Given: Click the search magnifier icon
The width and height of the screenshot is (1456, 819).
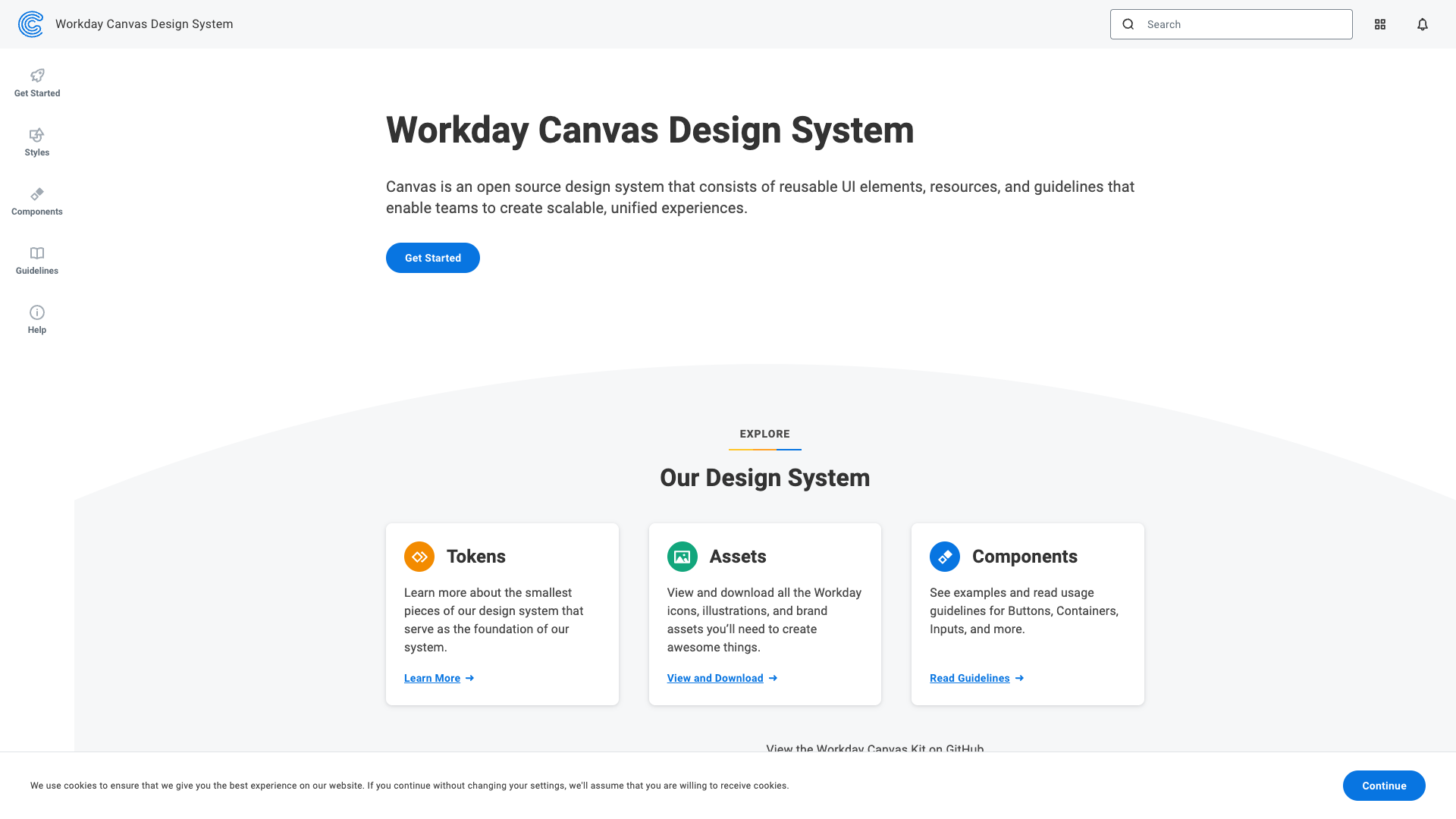Looking at the screenshot, I should 1128,24.
